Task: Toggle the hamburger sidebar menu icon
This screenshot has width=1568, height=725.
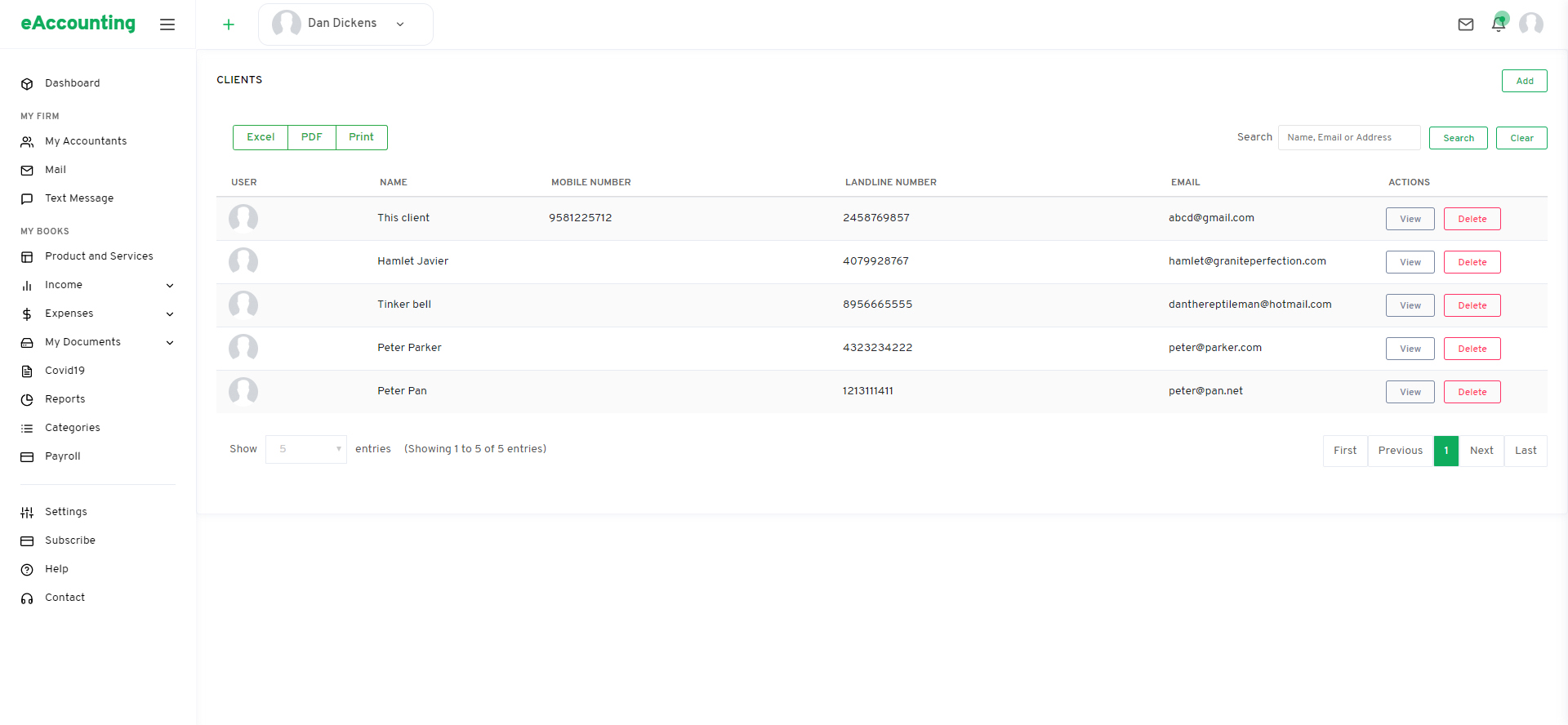Action: [x=167, y=24]
